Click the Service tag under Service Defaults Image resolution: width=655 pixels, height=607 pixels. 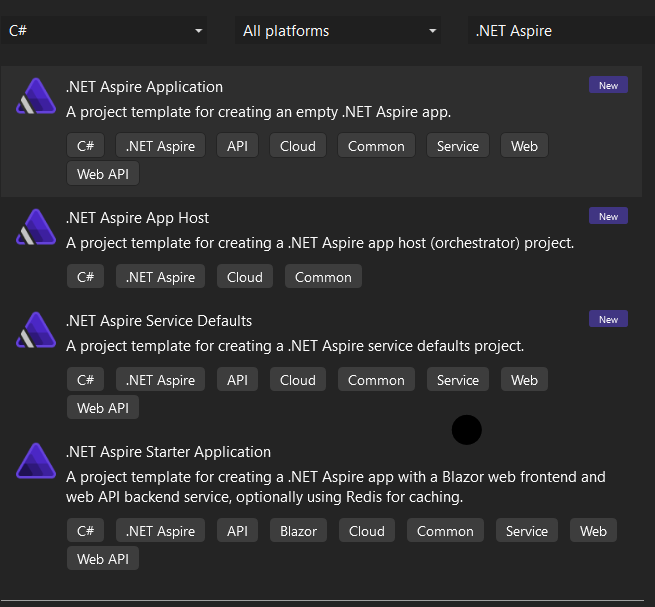tap(458, 380)
